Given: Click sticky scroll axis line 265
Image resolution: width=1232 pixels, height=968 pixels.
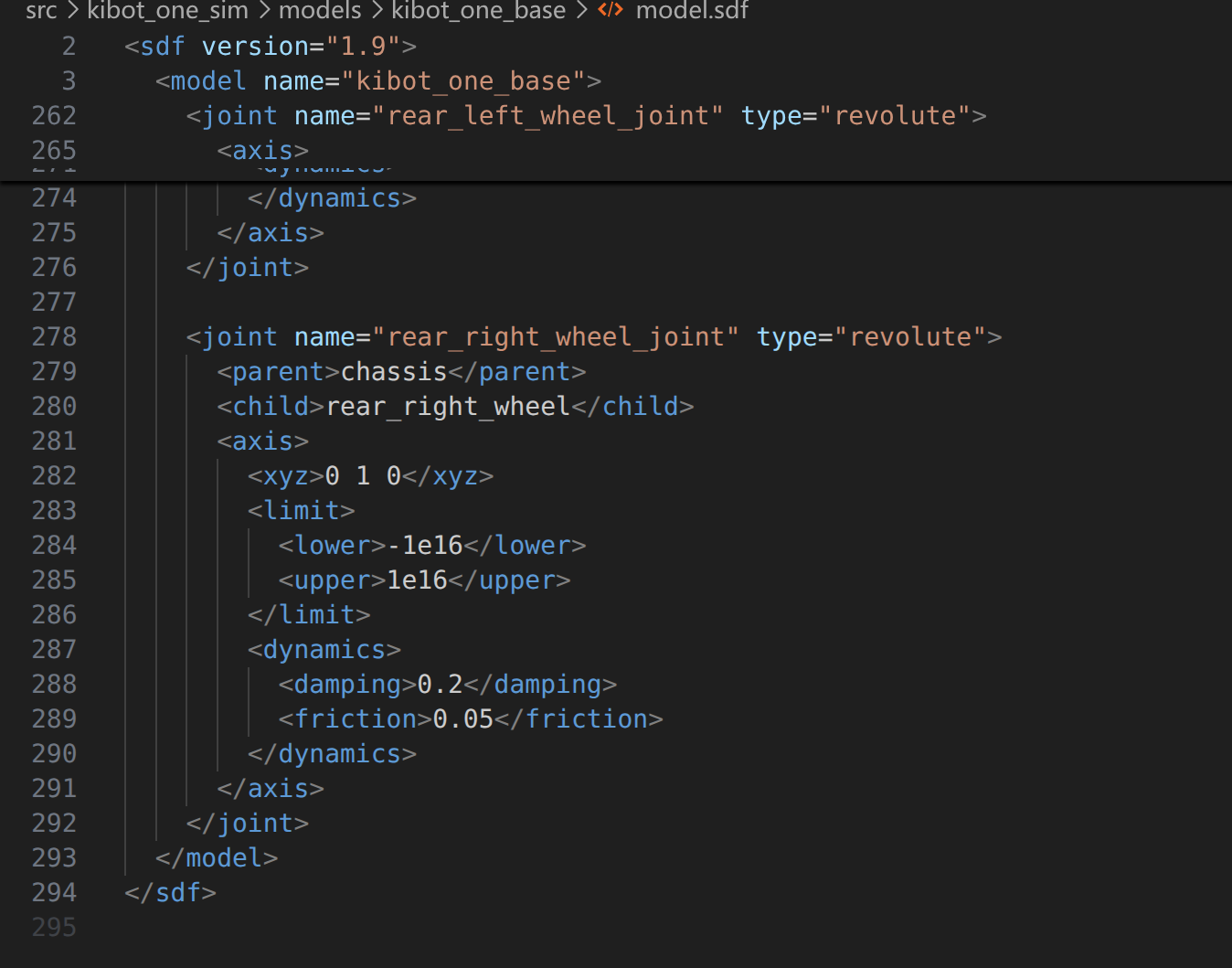Looking at the screenshot, I should [262, 151].
